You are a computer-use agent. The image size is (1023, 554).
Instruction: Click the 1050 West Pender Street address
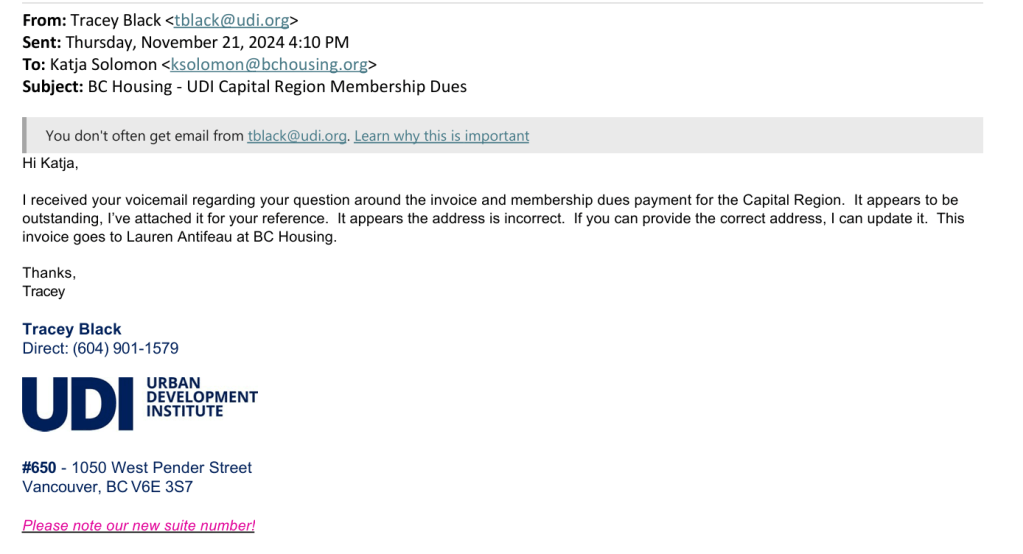[x=161, y=467]
